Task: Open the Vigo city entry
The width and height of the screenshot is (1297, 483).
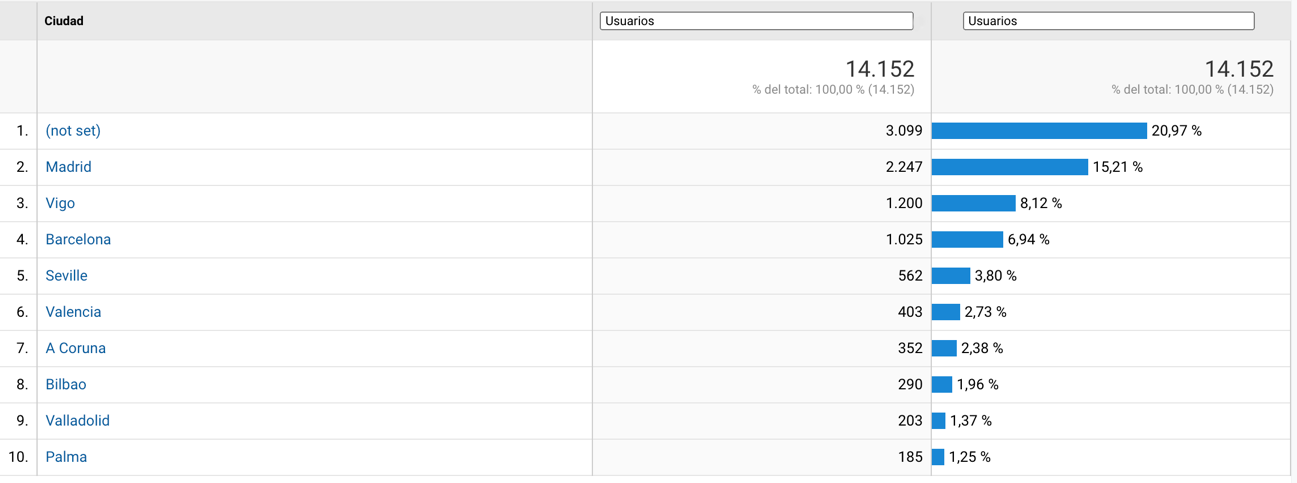Action: pyautogui.click(x=60, y=203)
